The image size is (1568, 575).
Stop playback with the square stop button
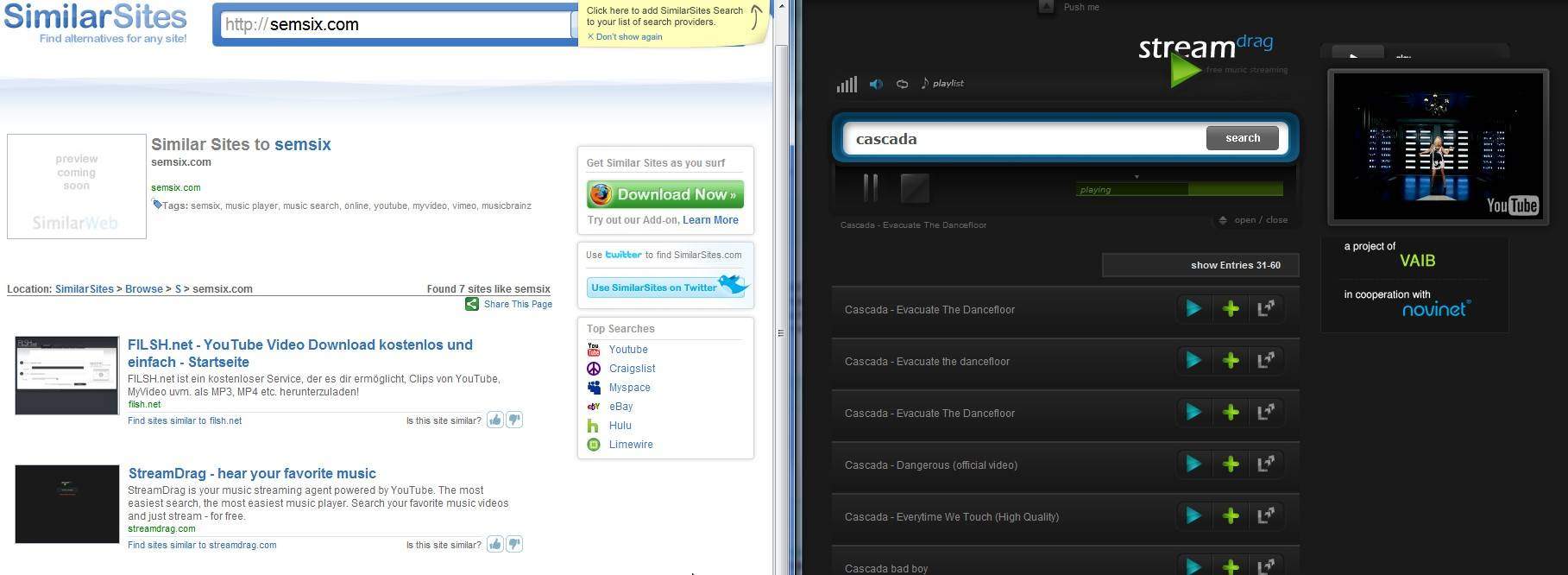tap(915, 187)
